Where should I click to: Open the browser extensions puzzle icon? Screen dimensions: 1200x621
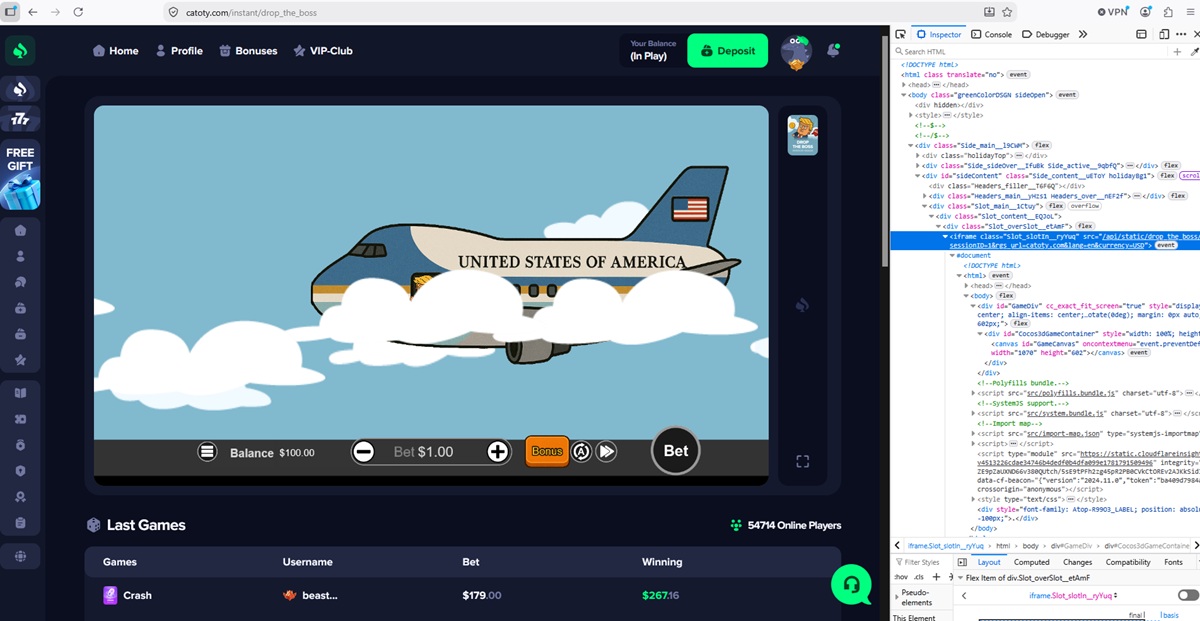pos(1168,12)
